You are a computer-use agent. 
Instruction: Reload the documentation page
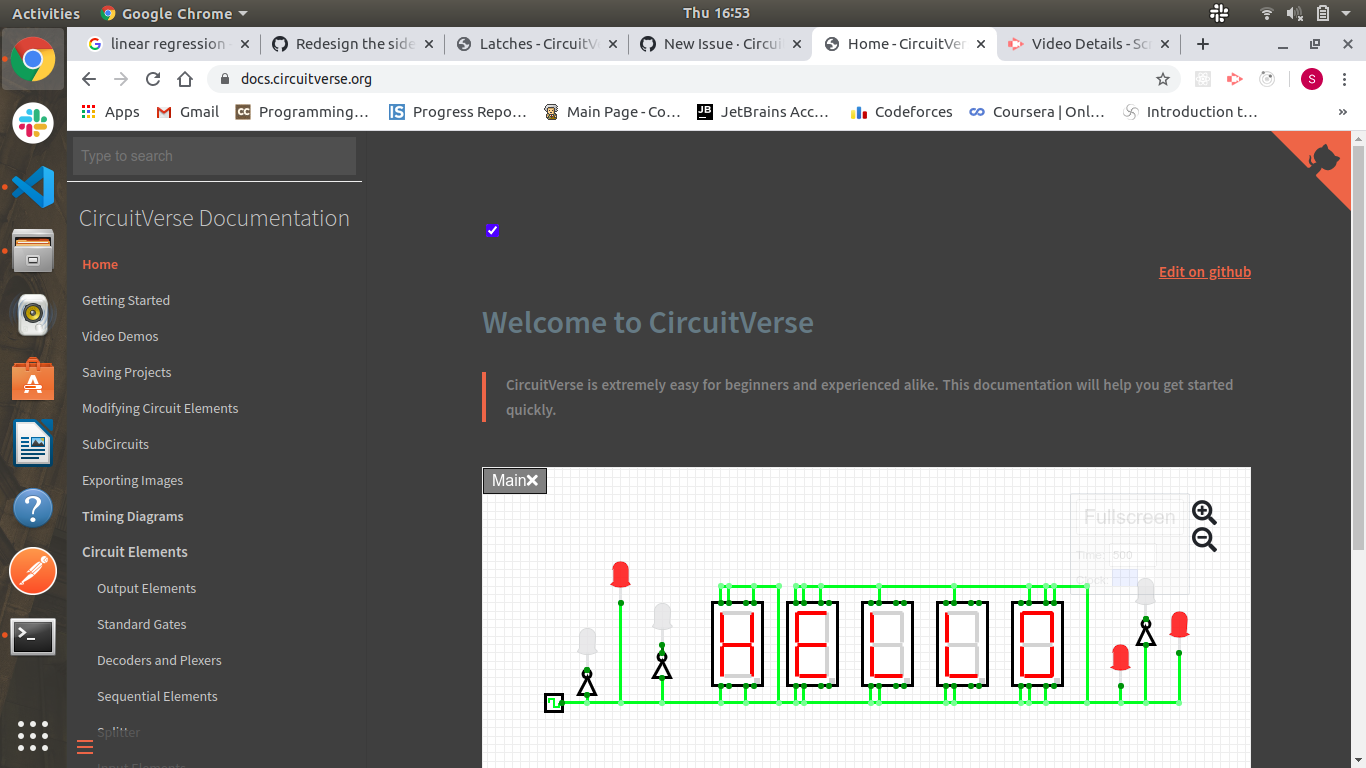pos(152,79)
